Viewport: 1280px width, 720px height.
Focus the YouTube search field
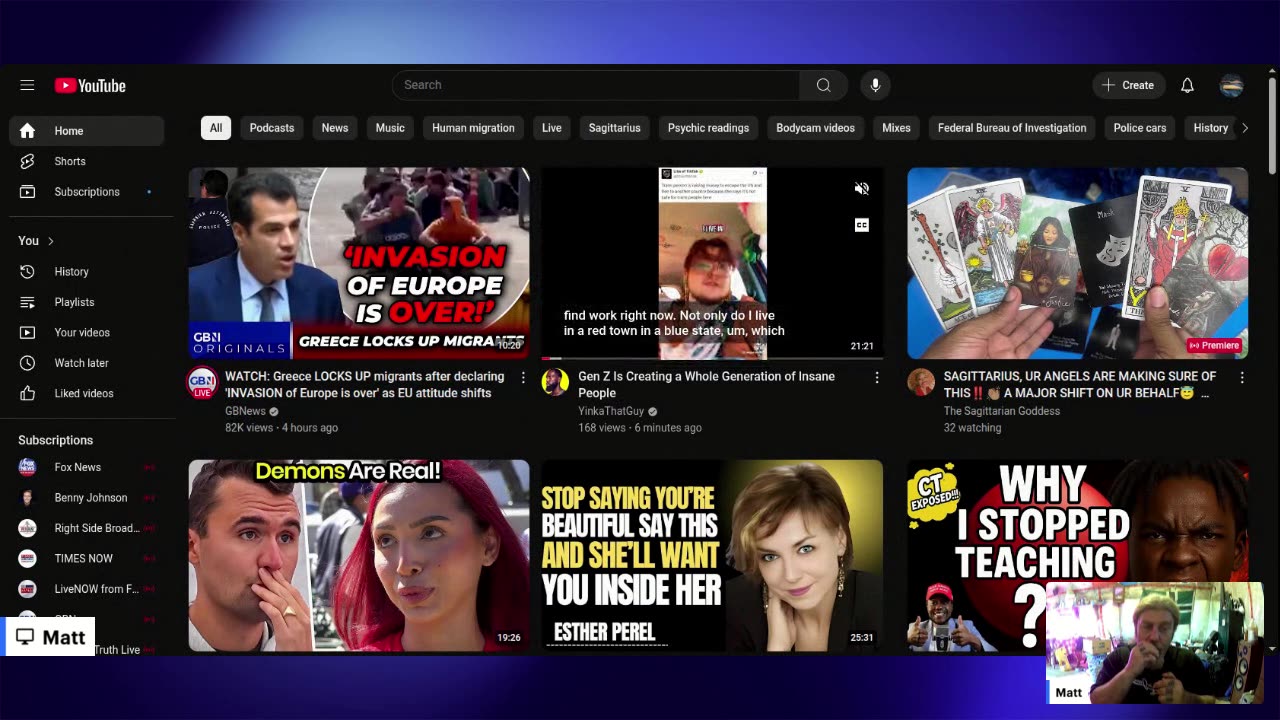(x=596, y=85)
